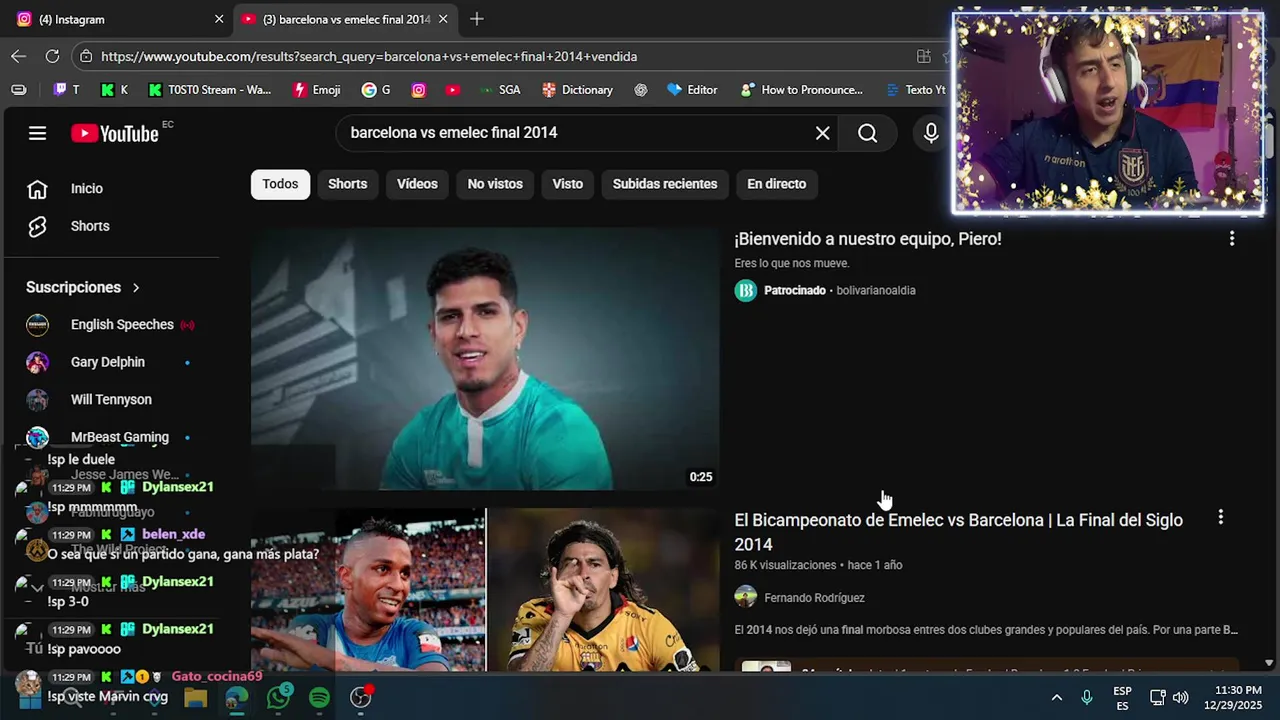Open the Dictionary bookmark
Screen dimensions: 1280x720
click(x=578, y=90)
